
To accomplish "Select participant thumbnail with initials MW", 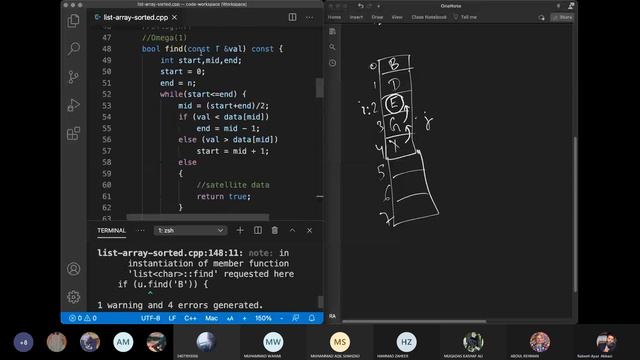I will point(273,342).
